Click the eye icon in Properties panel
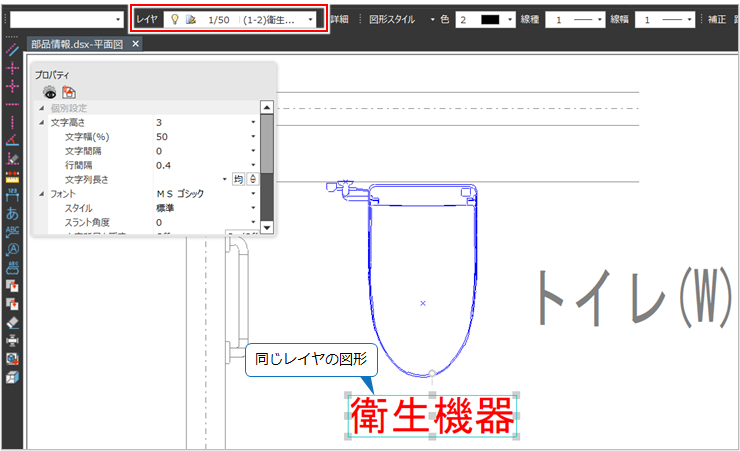Image resolution: width=740 pixels, height=451 pixels. pyautogui.click(x=48, y=92)
